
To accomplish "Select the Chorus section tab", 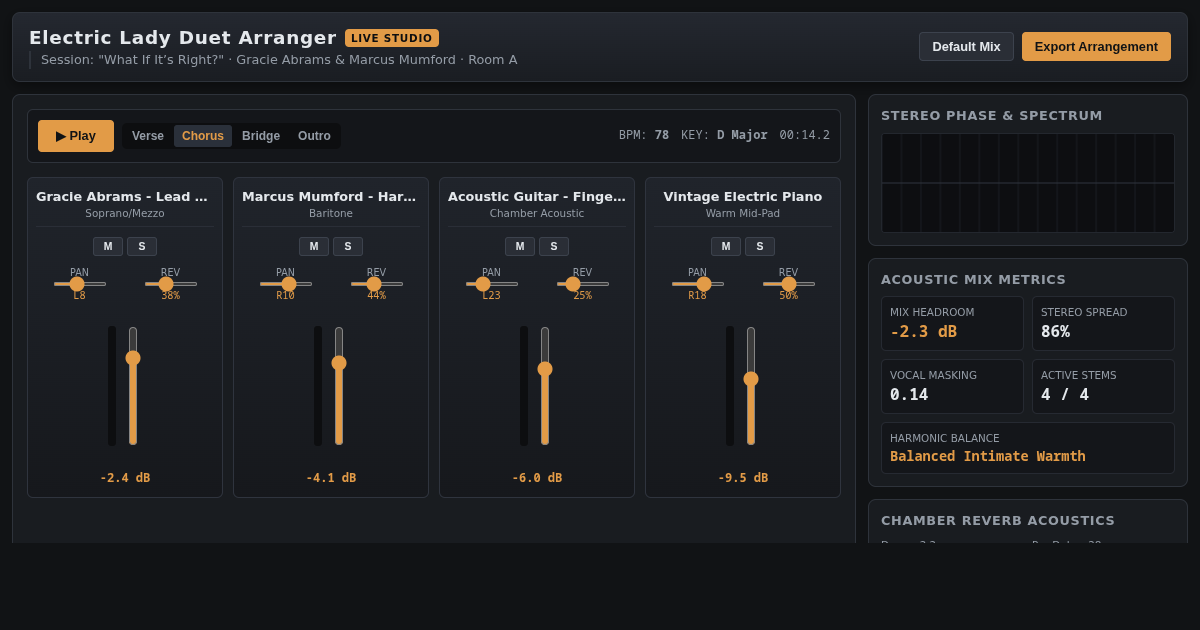I will (x=203, y=136).
